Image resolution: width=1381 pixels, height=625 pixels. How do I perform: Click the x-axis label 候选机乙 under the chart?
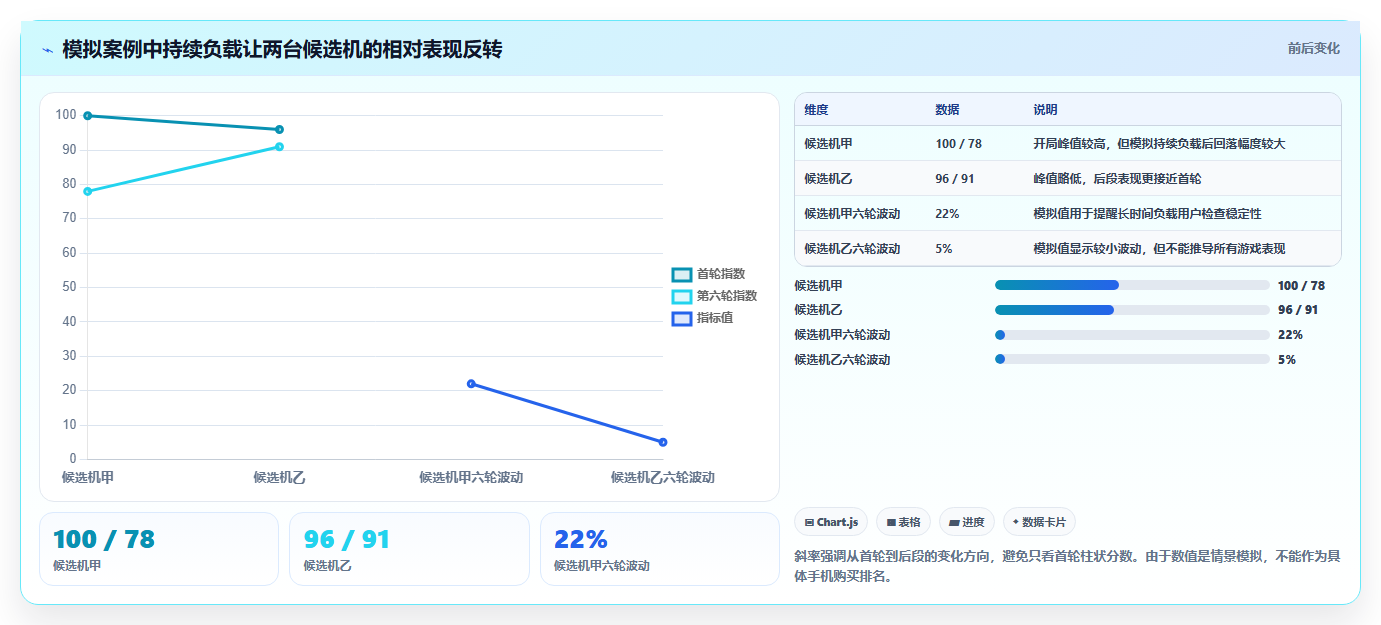coord(279,477)
